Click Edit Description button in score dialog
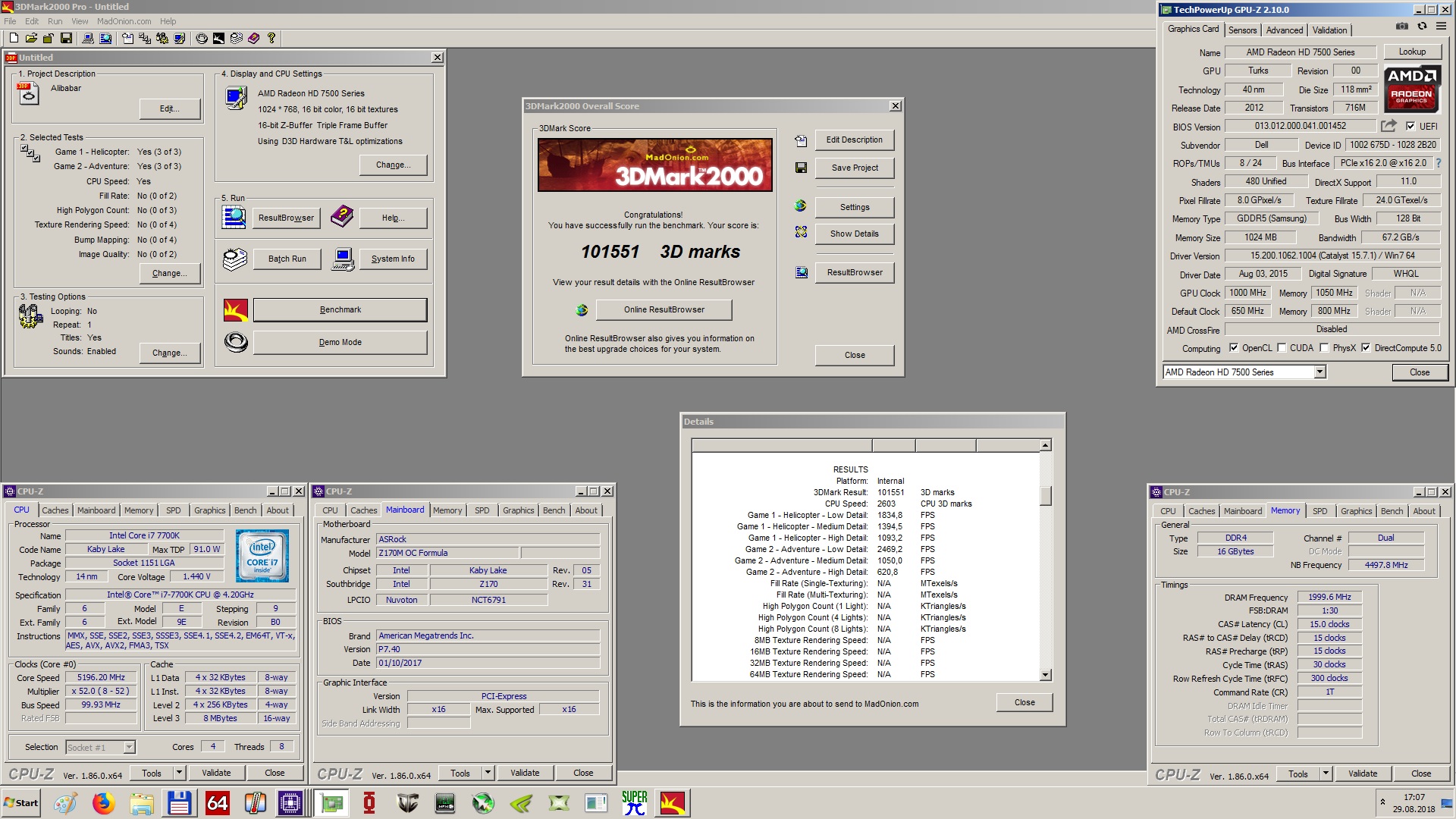Image resolution: width=1456 pixels, height=819 pixels. [x=855, y=140]
